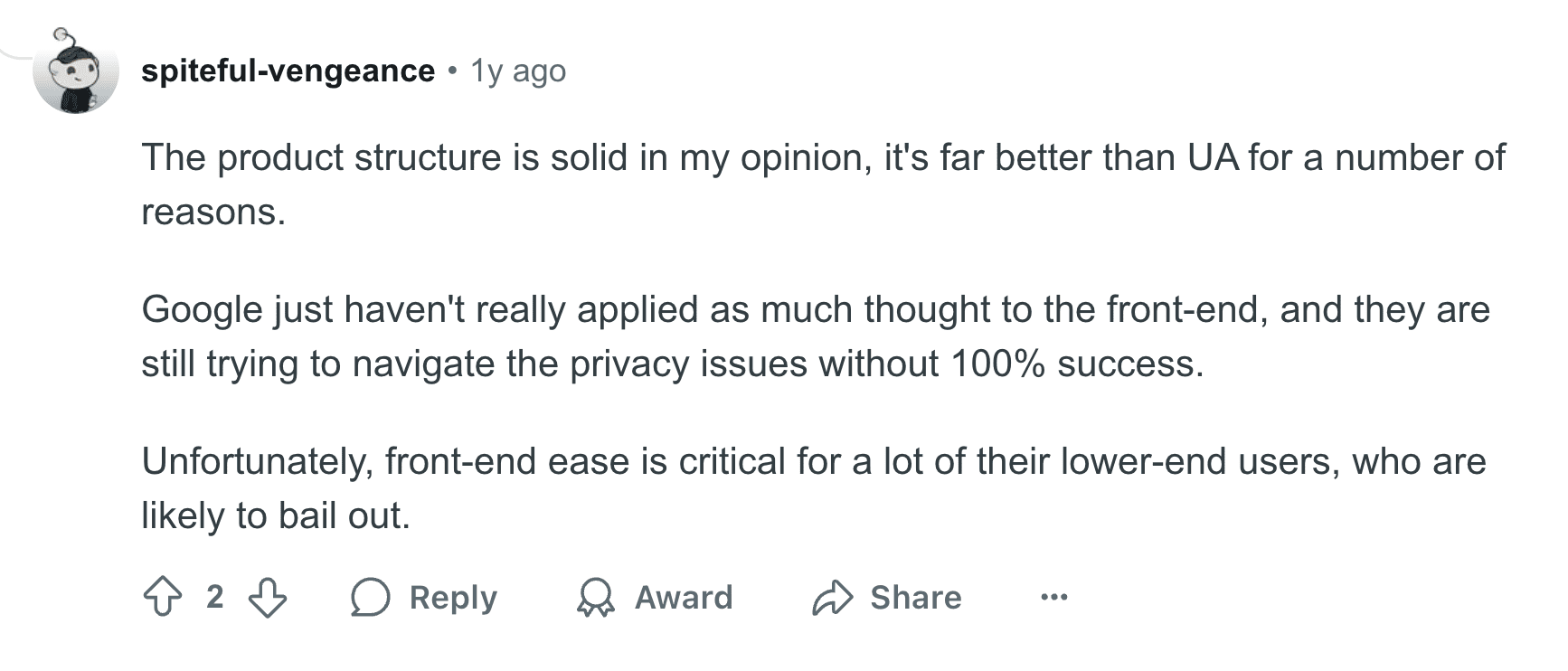1568x671 pixels.
Task: Click the Reply speech bubble icon
Action: [370, 598]
